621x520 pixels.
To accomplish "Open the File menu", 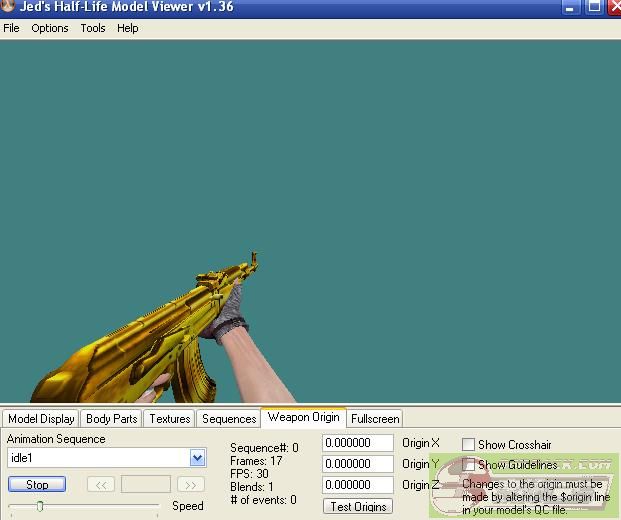I will 11,28.
